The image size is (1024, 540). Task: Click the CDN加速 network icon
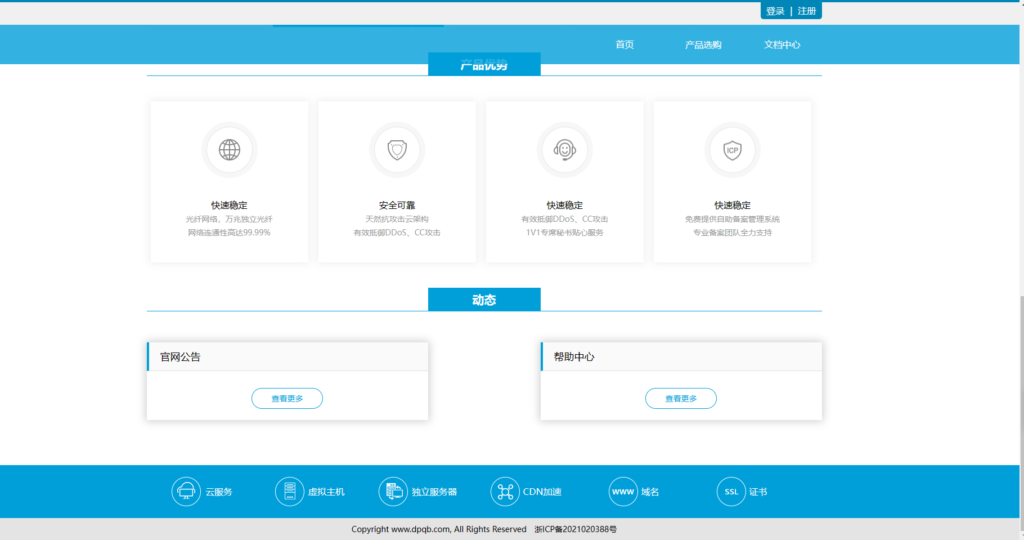pyautogui.click(x=505, y=491)
